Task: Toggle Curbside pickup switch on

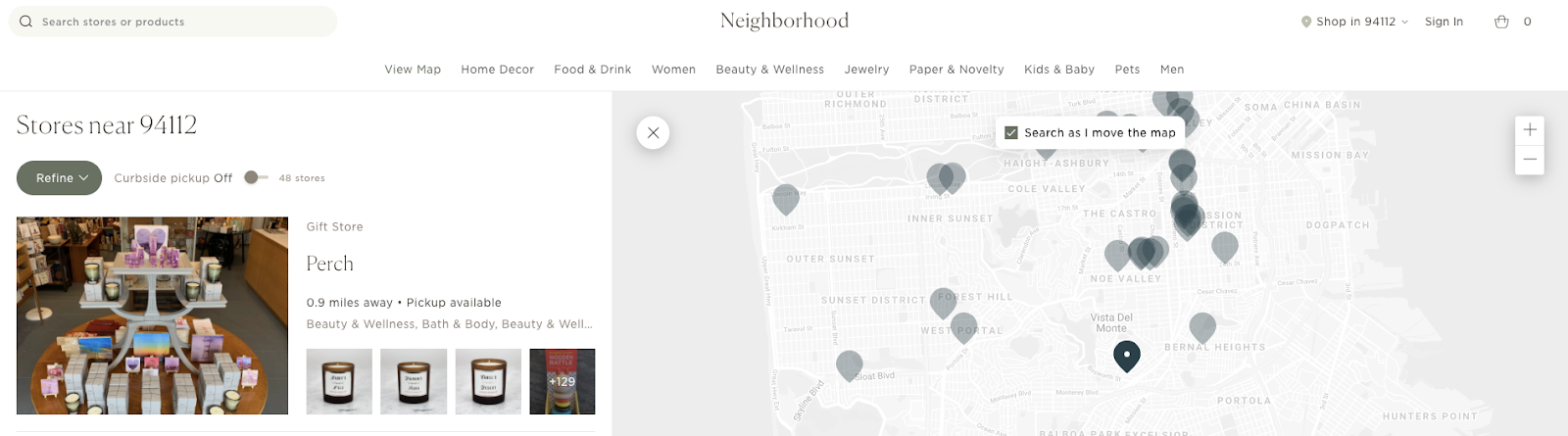Action: 255,177
